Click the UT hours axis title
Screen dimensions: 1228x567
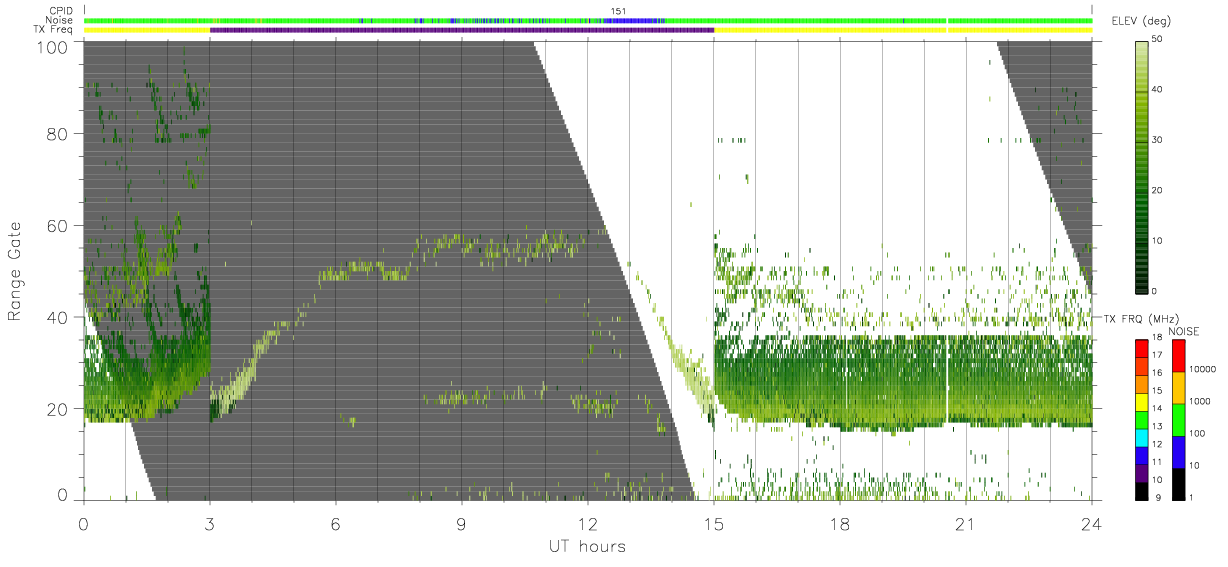587,546
